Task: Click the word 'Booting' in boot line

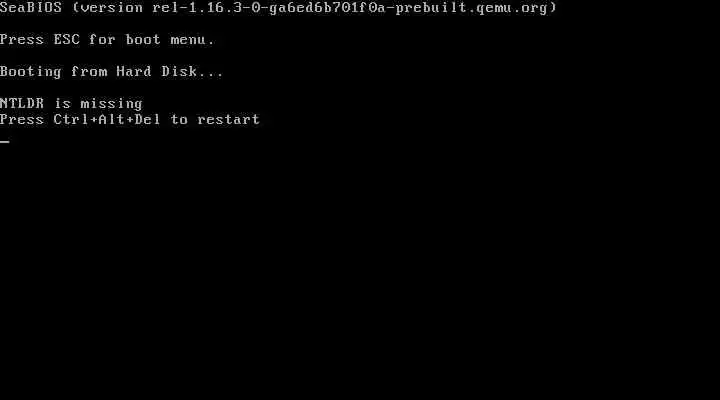Action: (x=31, y=72)
